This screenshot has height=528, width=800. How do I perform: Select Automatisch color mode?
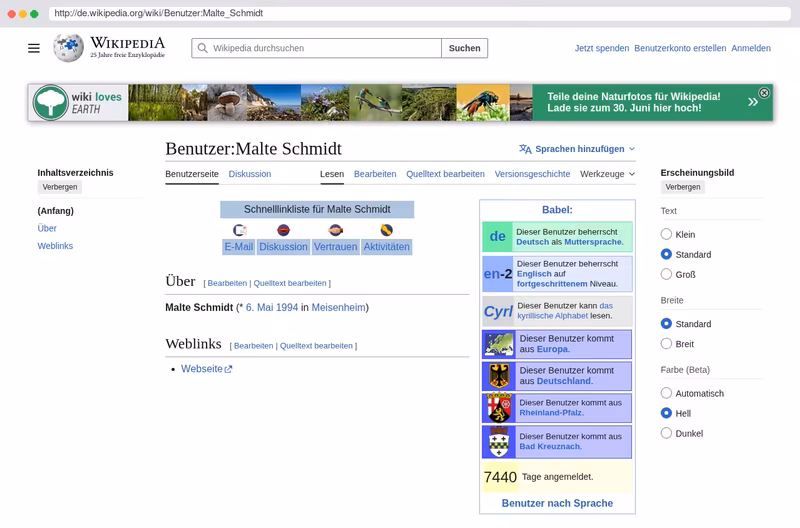click(666, 393)
